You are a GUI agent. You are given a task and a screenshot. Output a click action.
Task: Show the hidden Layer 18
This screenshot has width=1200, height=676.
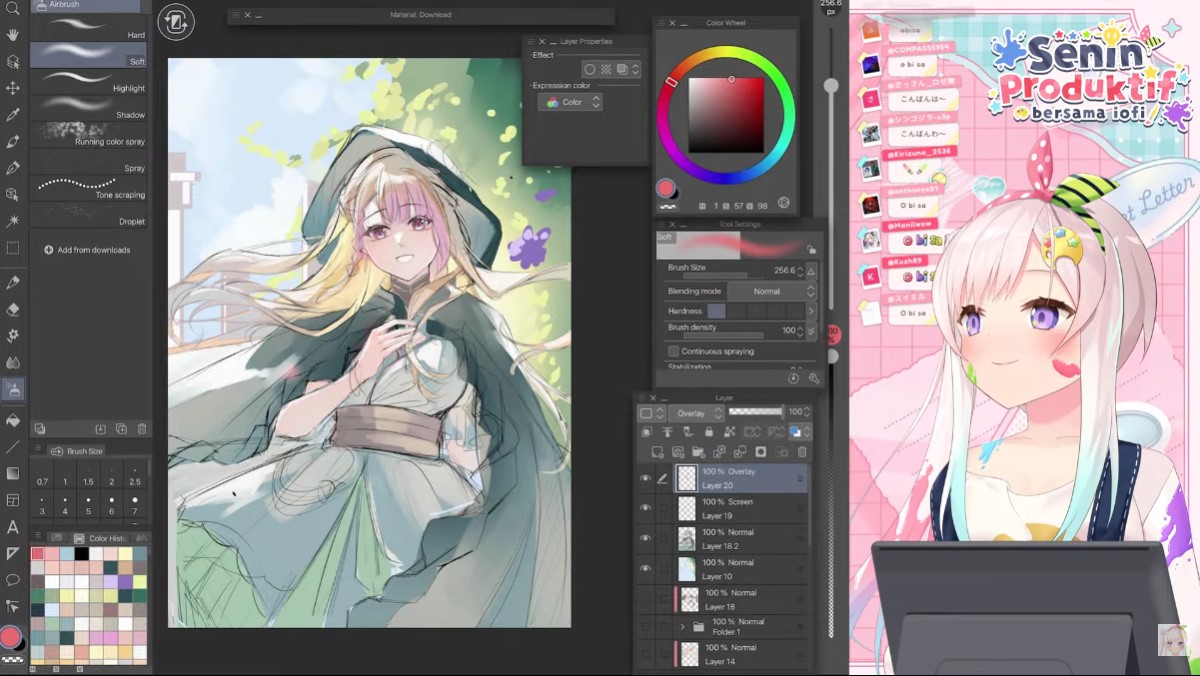645,599
